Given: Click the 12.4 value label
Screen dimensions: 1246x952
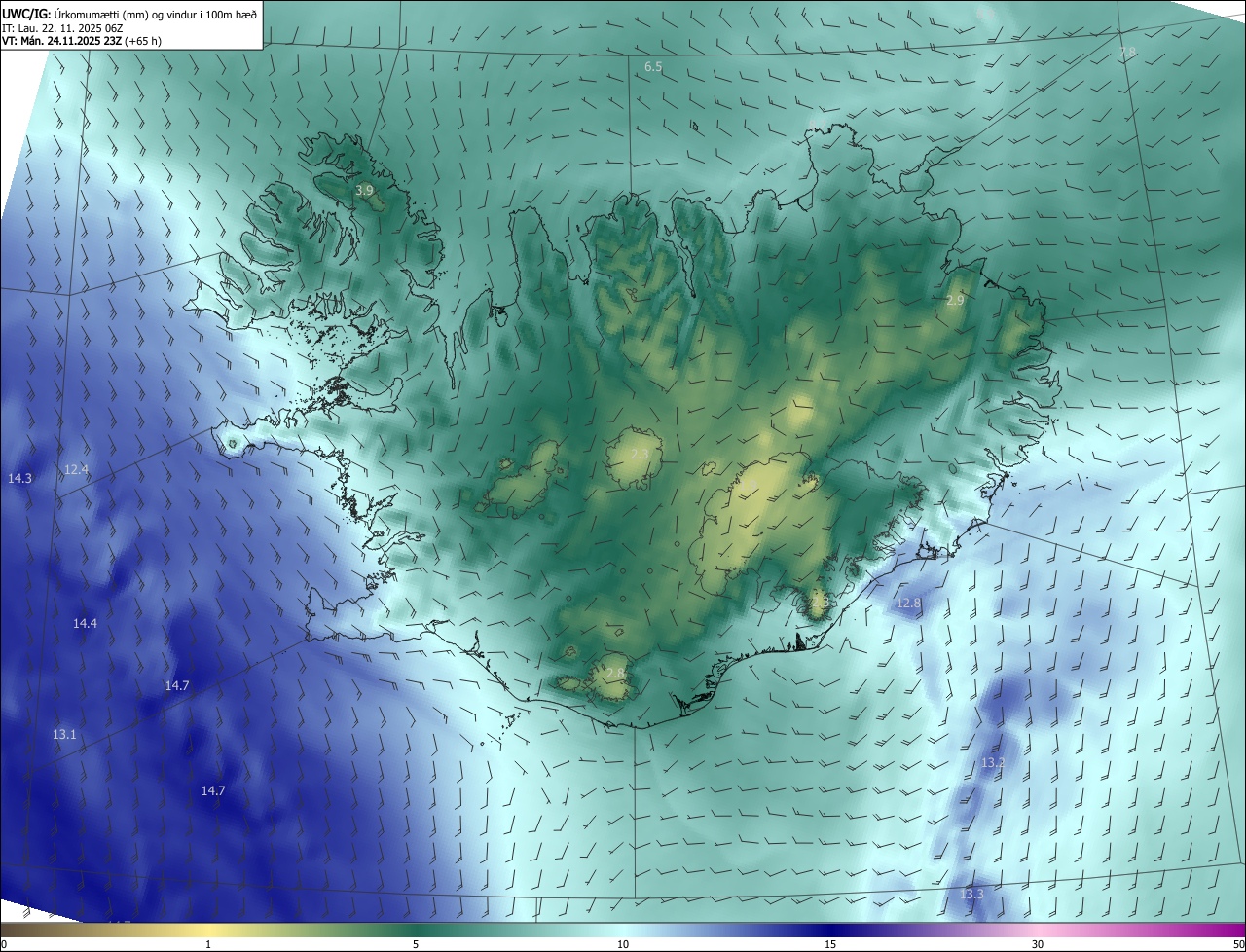Looking at the screenshot, I should tap(76, 469).
